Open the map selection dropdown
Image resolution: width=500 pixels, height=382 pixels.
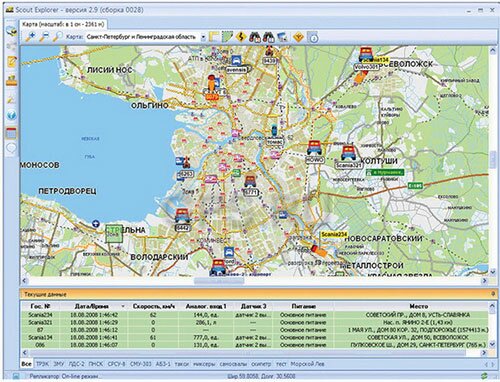[203, 37]
